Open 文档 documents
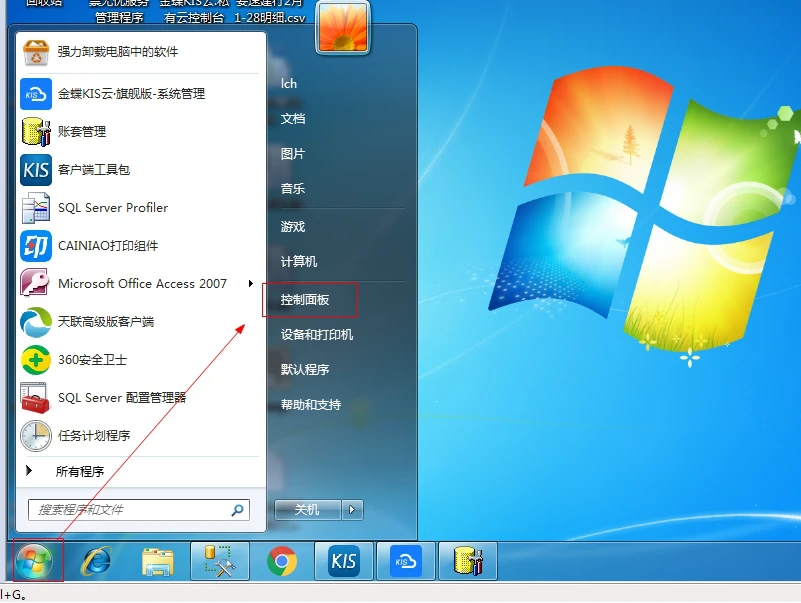This screenshot has height=603, width=801. [x=293, y=119]
